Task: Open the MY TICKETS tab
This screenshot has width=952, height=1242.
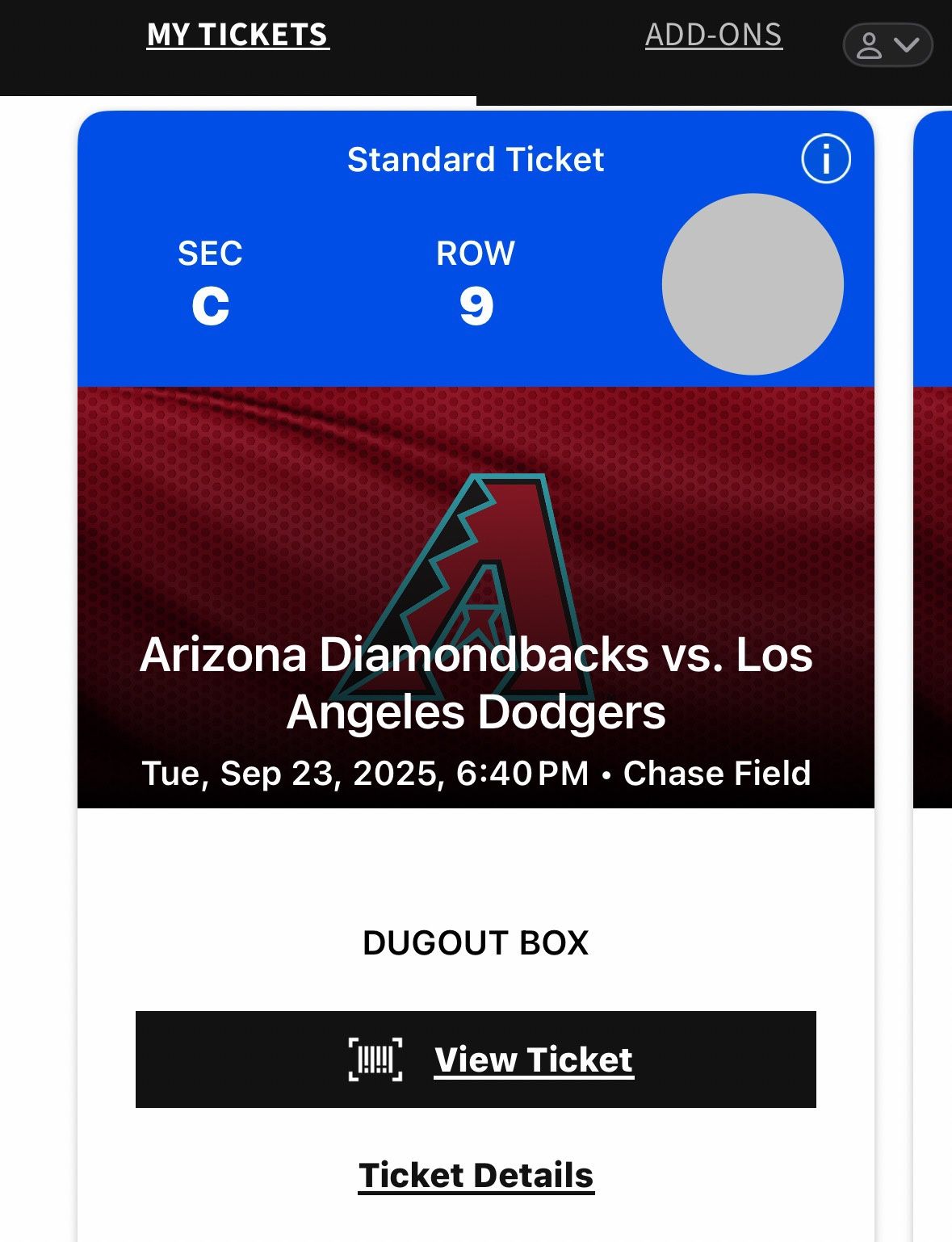Action: coord(238,35)
